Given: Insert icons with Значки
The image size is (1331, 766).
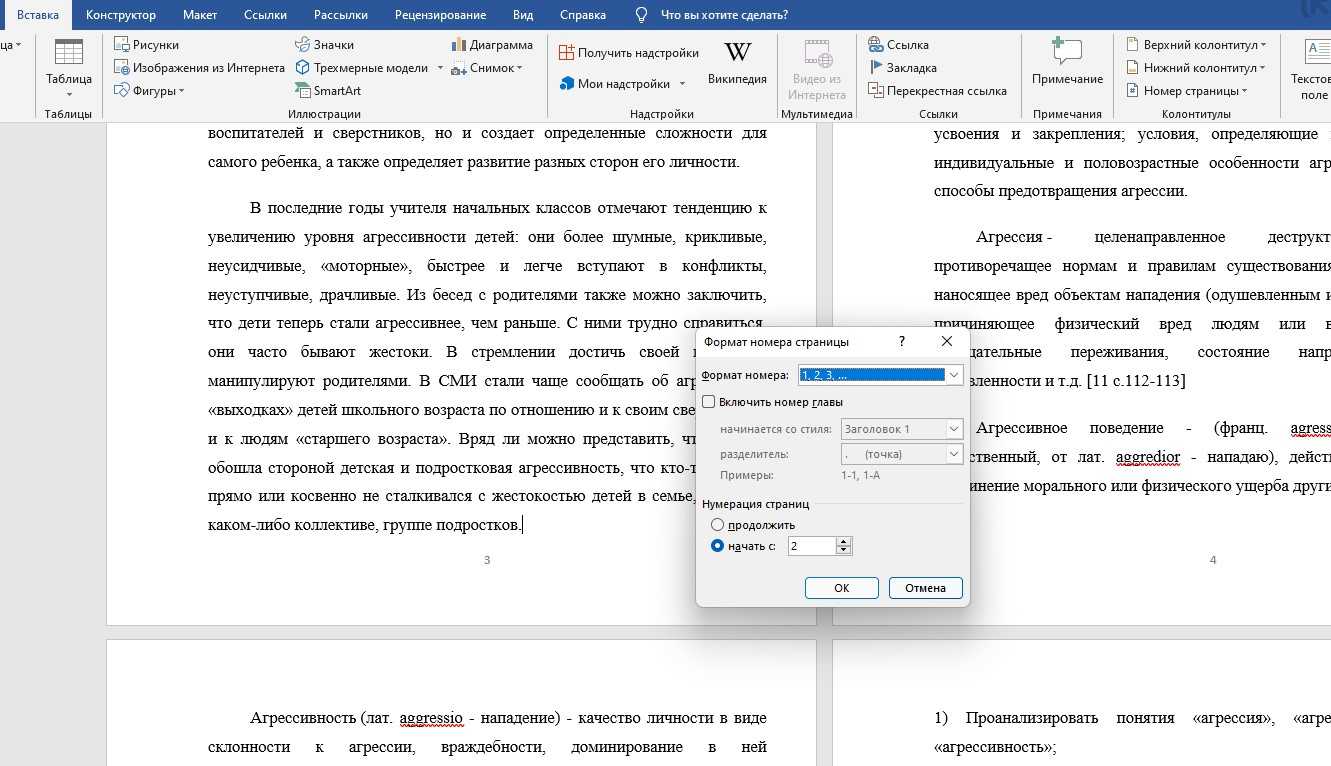Looking at the screenshot, I should (324, 45).
